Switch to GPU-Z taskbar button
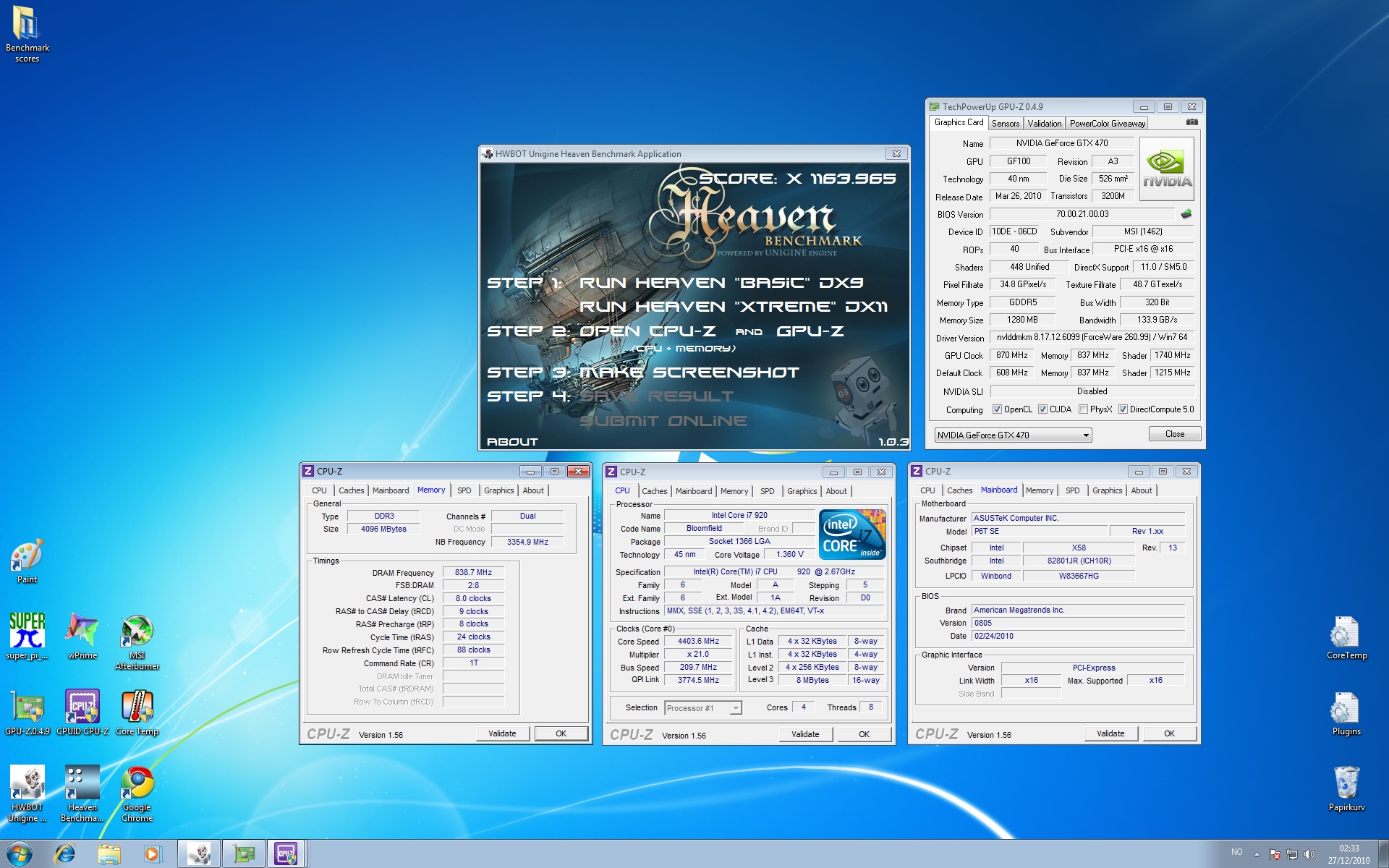This screenshot has height=868, width=1389. click(x=244, y=854)
